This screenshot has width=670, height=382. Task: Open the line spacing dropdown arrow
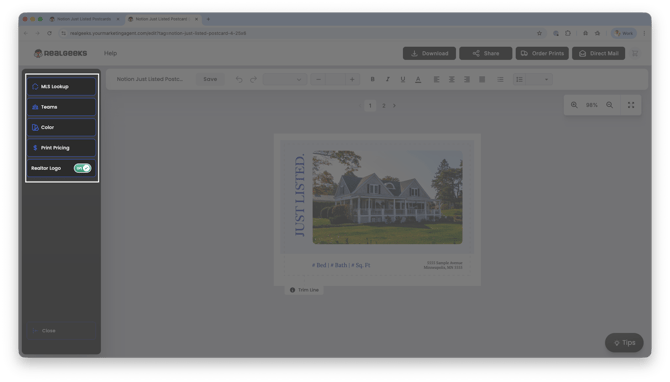coord(546,79)
